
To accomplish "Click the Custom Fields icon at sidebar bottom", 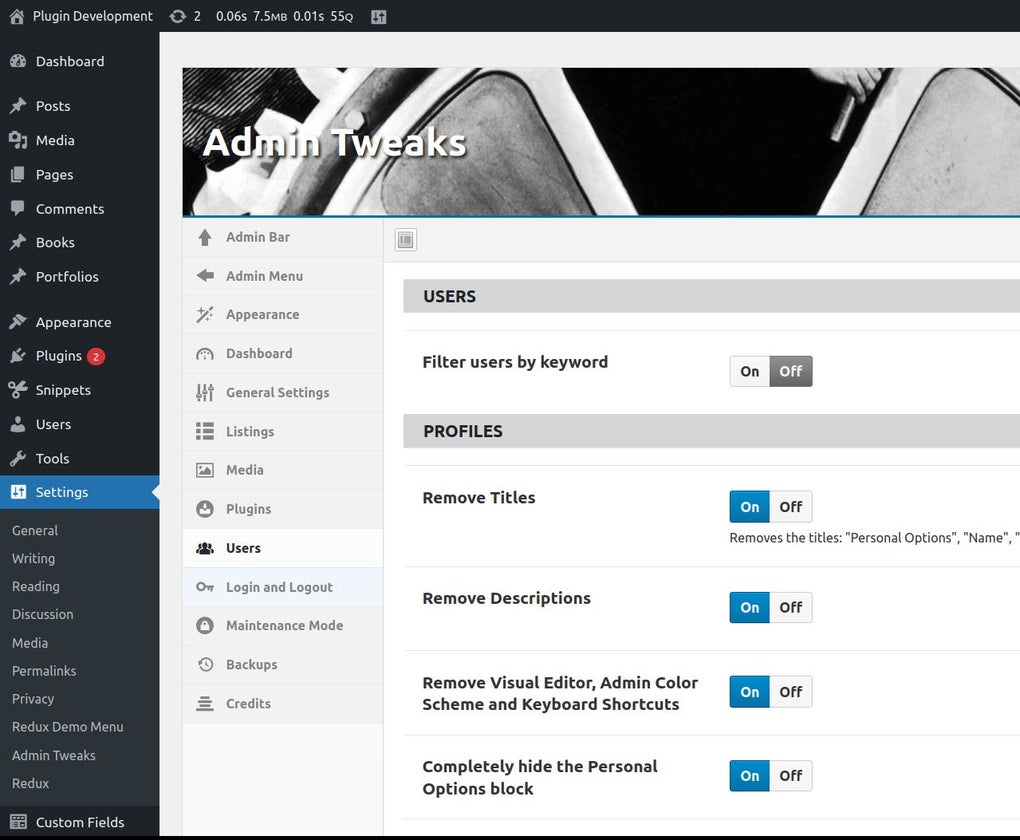I will 21,822.
